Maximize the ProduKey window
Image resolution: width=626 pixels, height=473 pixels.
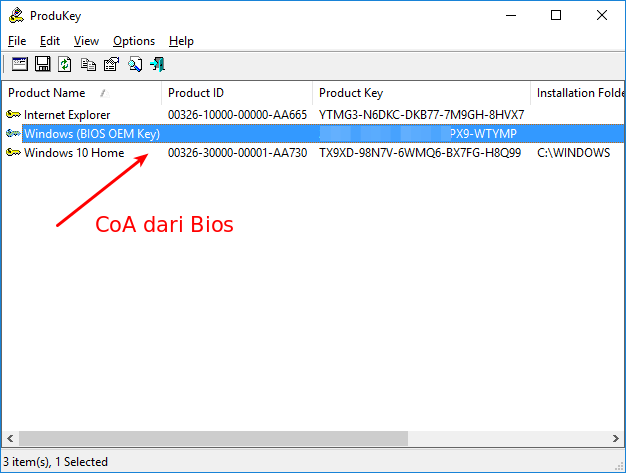tap(556, 16)
